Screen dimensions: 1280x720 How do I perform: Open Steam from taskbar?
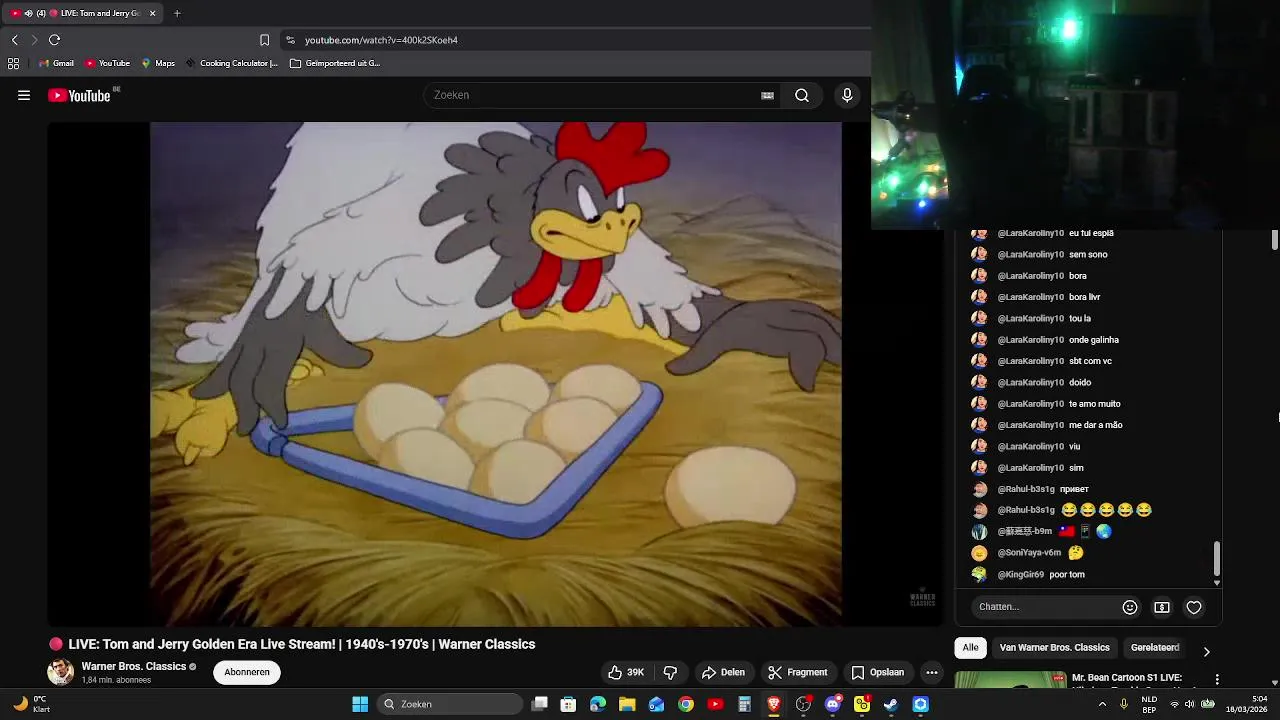[891, 704]
